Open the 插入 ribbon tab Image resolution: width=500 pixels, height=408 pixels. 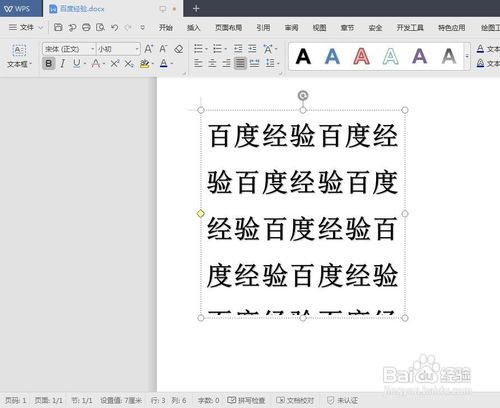pyautogui.click(x=193, y=28)
